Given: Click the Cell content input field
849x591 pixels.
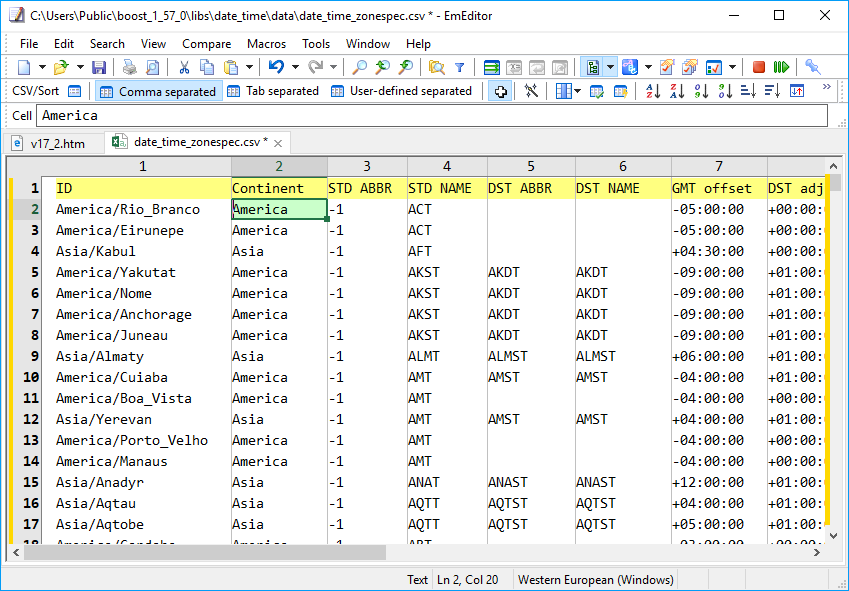Looking at the screenshot, I should click(432, 116).
